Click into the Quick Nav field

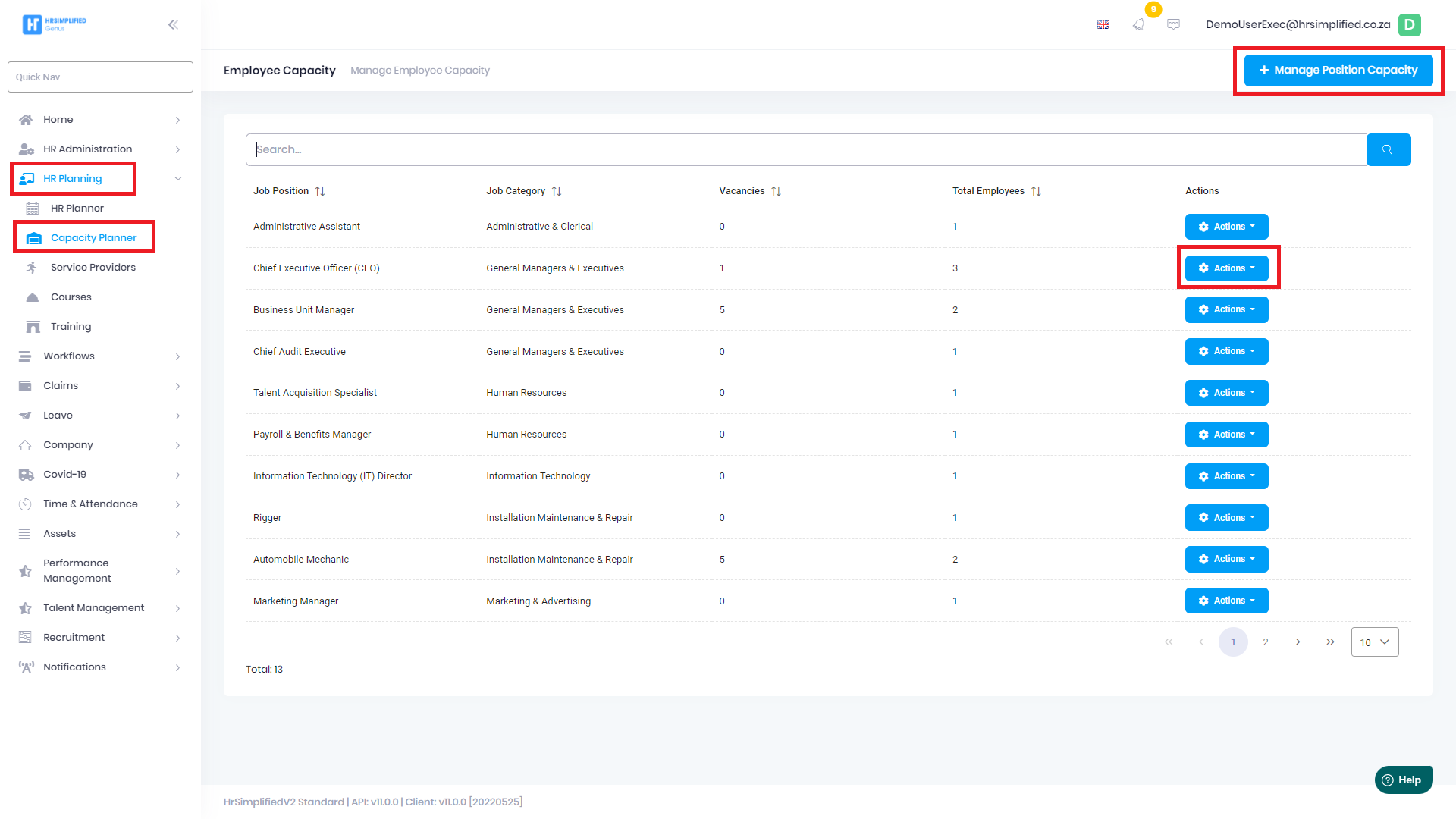pos(100,77)
